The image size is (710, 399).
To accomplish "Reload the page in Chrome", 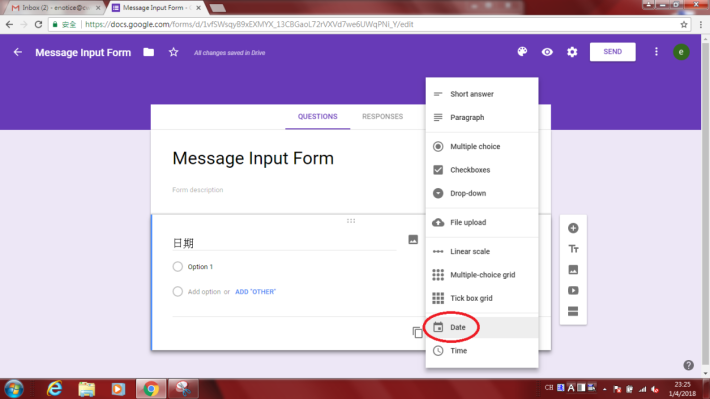I will tap(38, 24).
